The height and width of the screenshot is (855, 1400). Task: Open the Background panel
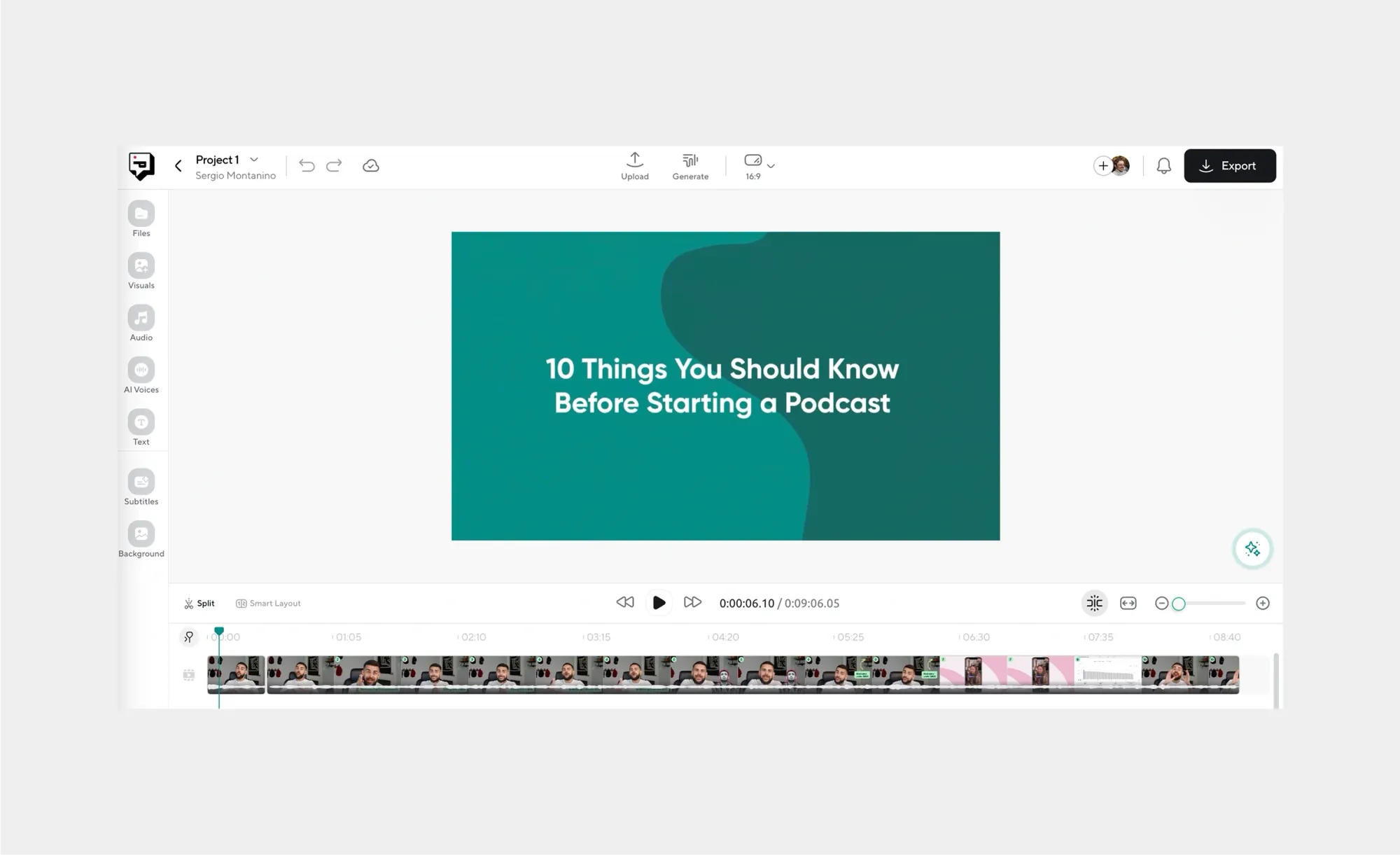(x=141, y=534)
